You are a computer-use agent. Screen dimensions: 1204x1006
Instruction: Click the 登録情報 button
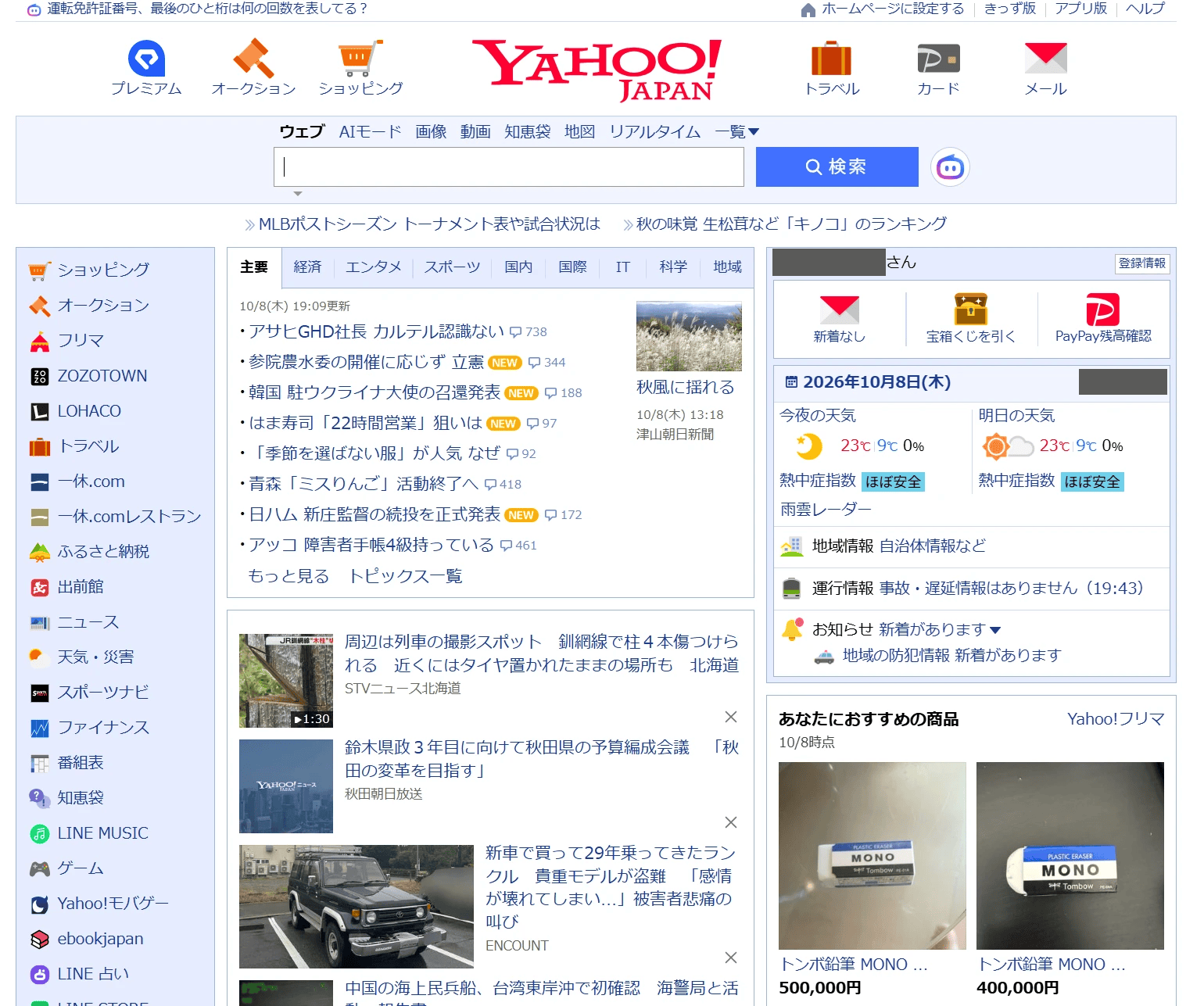(x=1141, y=263)
